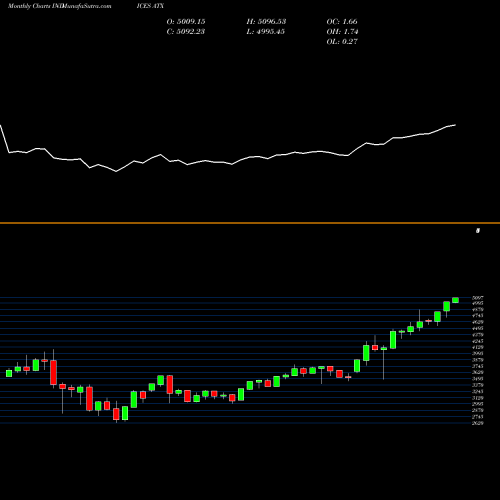Click the price axis label 3745

(x=478, y=366)
